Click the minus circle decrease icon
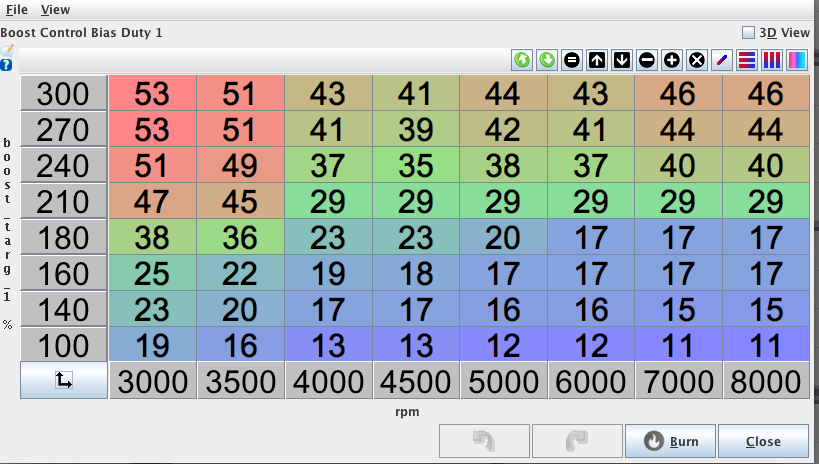Screen dimensions: 819x464 [646, 60]
